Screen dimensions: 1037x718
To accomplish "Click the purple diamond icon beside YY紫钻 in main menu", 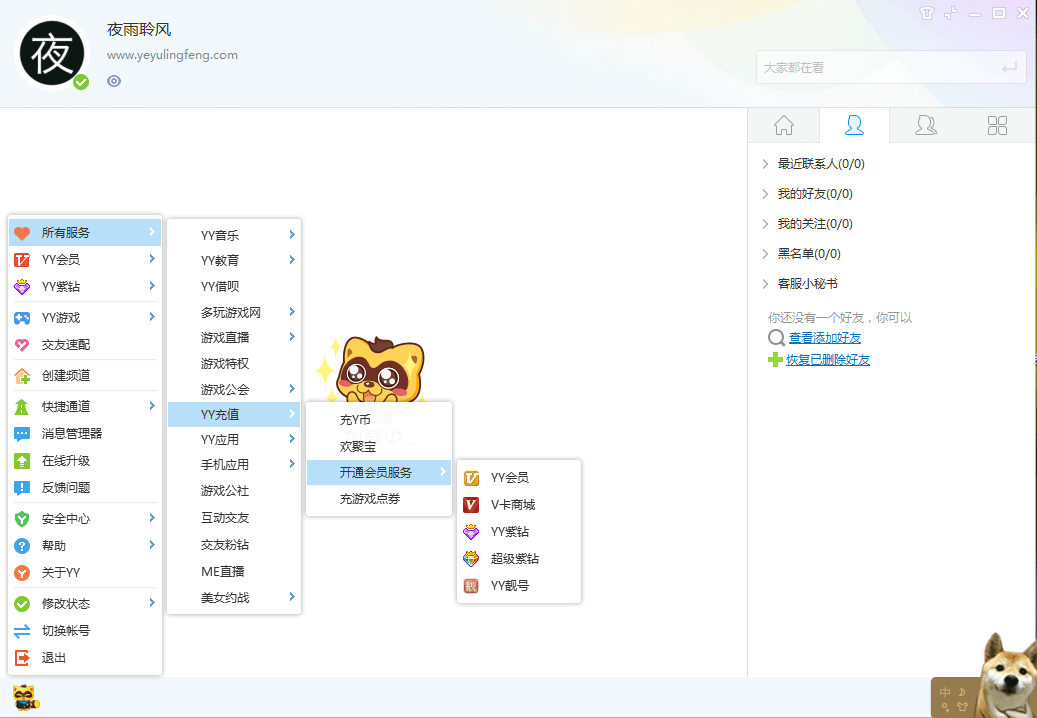I will pyautogui.click(x=22, y=287).
